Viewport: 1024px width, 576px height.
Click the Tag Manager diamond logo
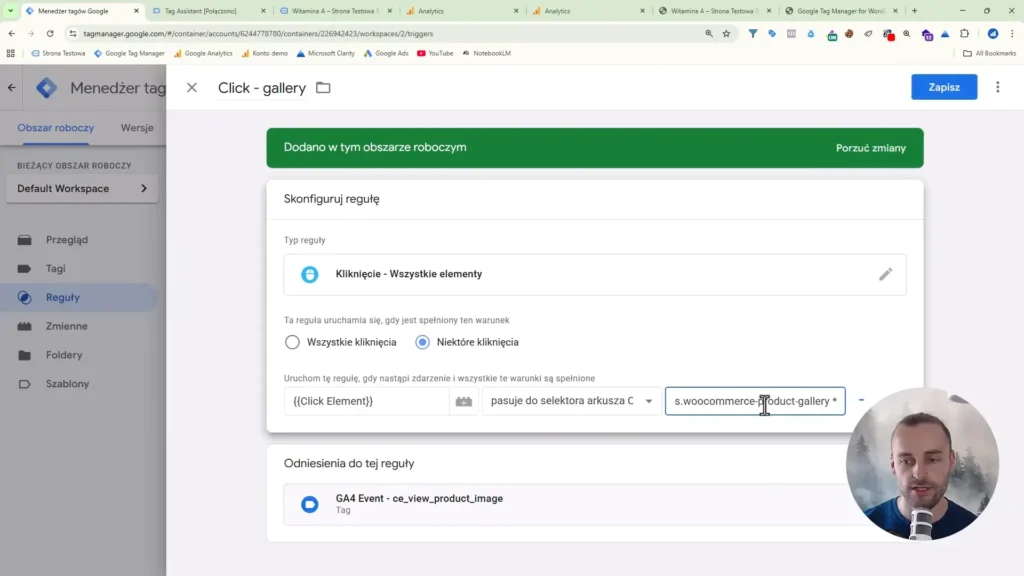46,88
